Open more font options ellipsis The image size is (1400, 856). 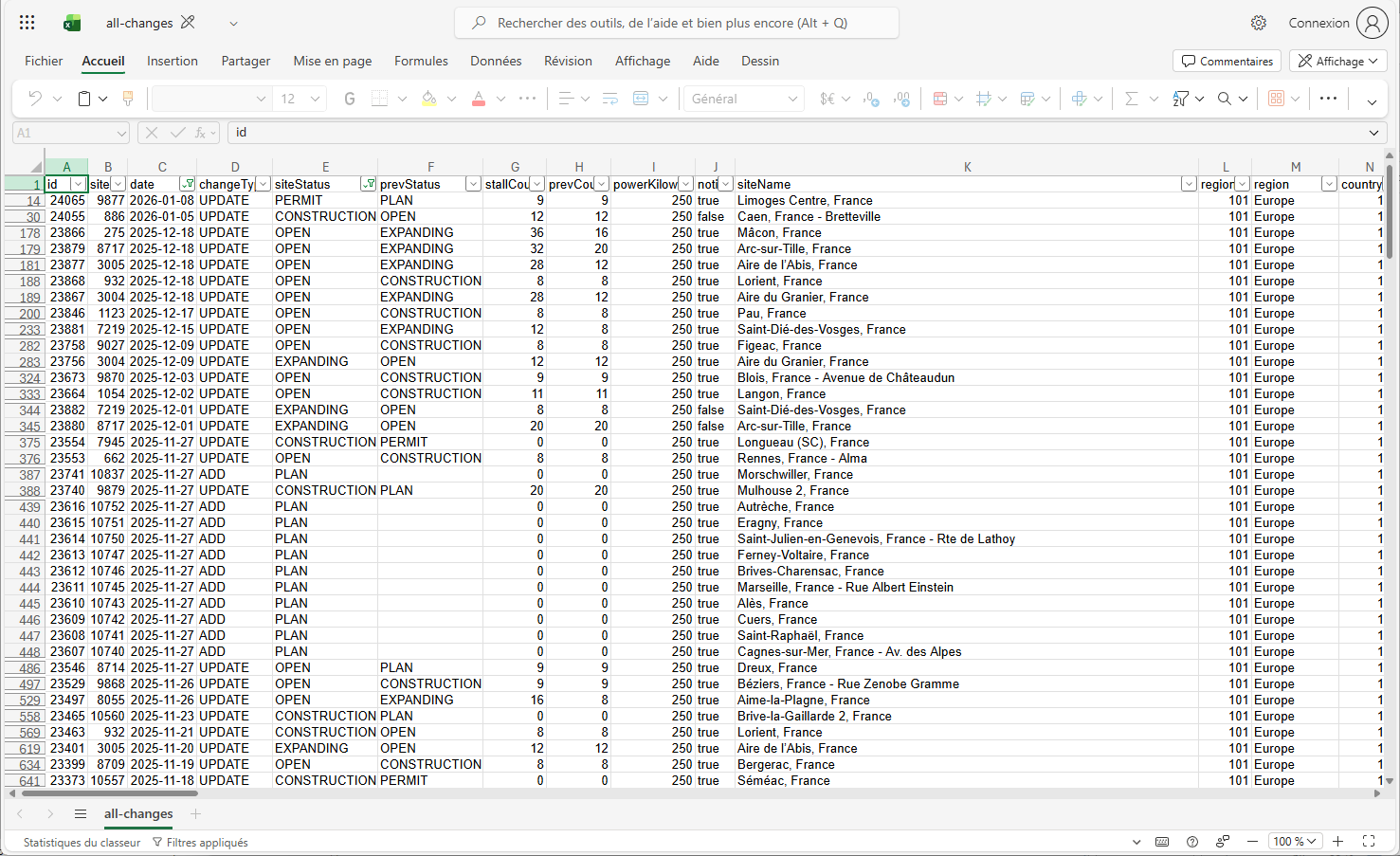(x=528, y=99)
